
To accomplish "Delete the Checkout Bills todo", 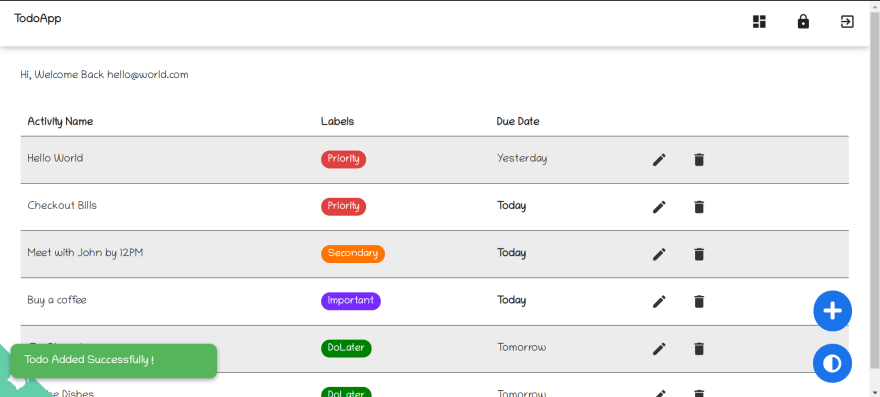I will 699,207.
